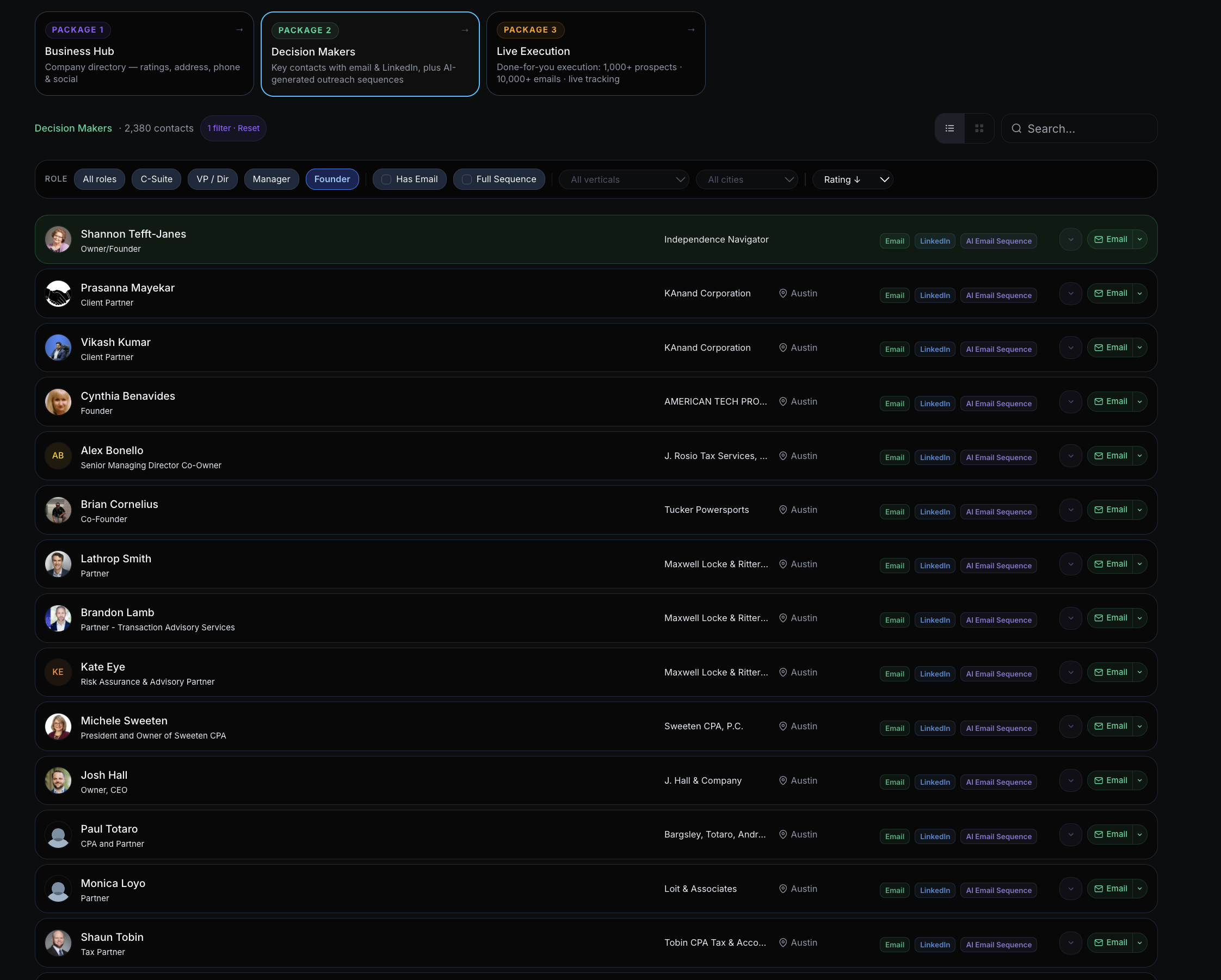Select the Business Hub package card
This screenshot has height=980, width=1221.
[x=144, y=54]
